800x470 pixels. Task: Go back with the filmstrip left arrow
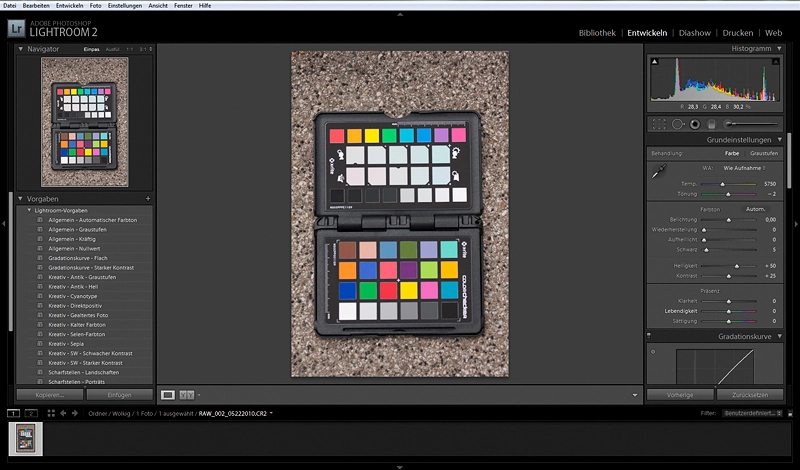click(x=63, y=413)
